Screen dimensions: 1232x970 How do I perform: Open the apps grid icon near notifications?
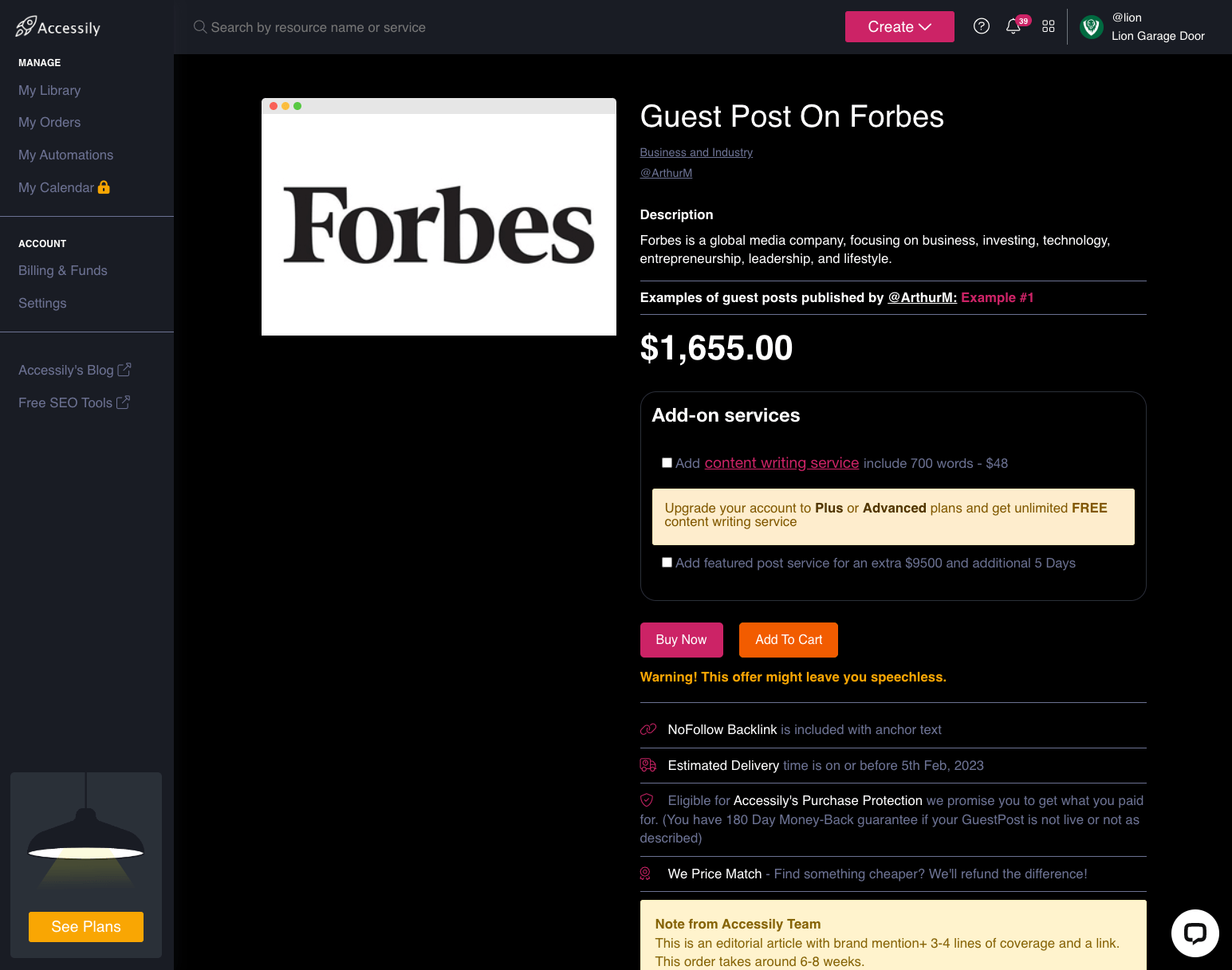tap(1048, 26)
